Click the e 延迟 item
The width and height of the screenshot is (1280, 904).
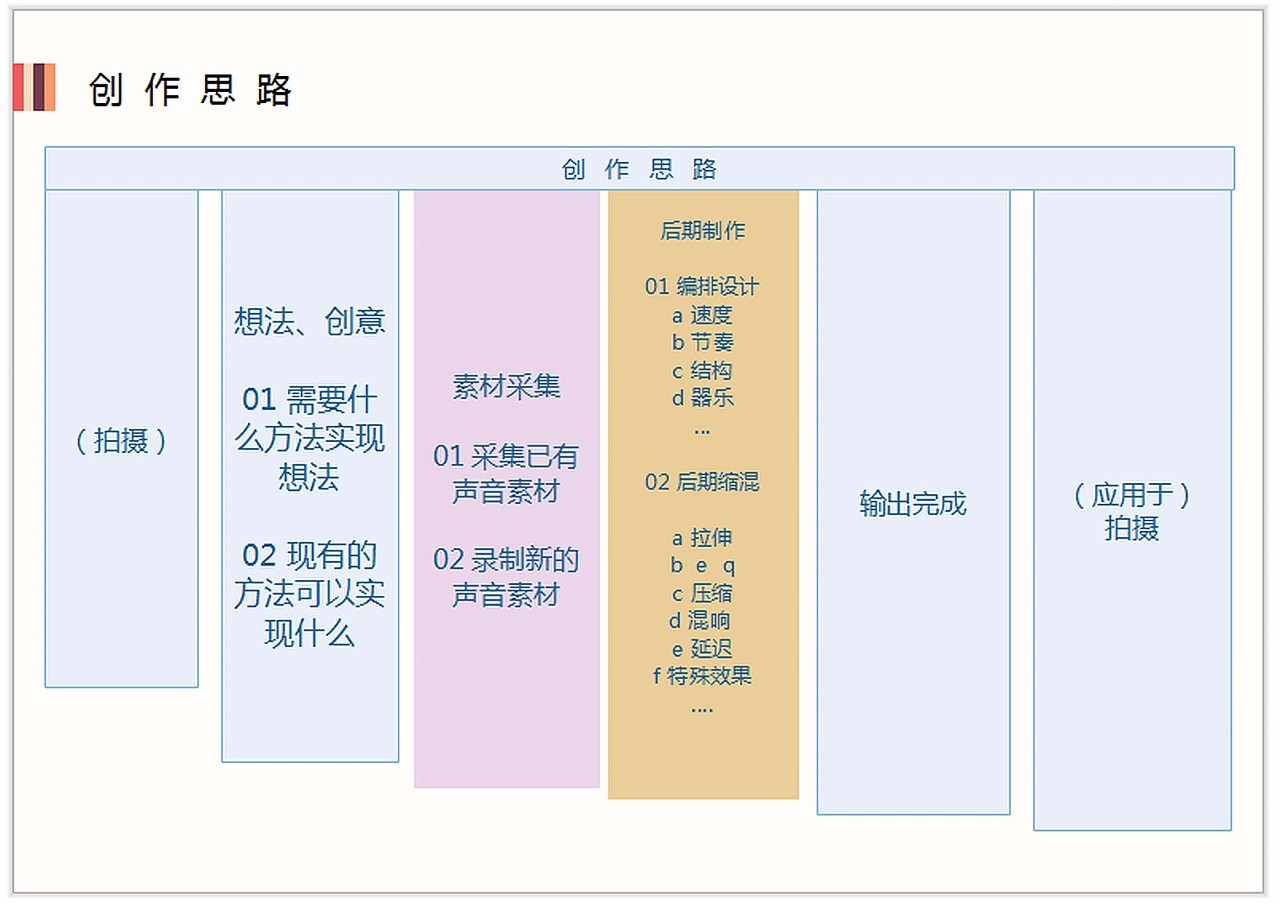click(x=702, y=648)
